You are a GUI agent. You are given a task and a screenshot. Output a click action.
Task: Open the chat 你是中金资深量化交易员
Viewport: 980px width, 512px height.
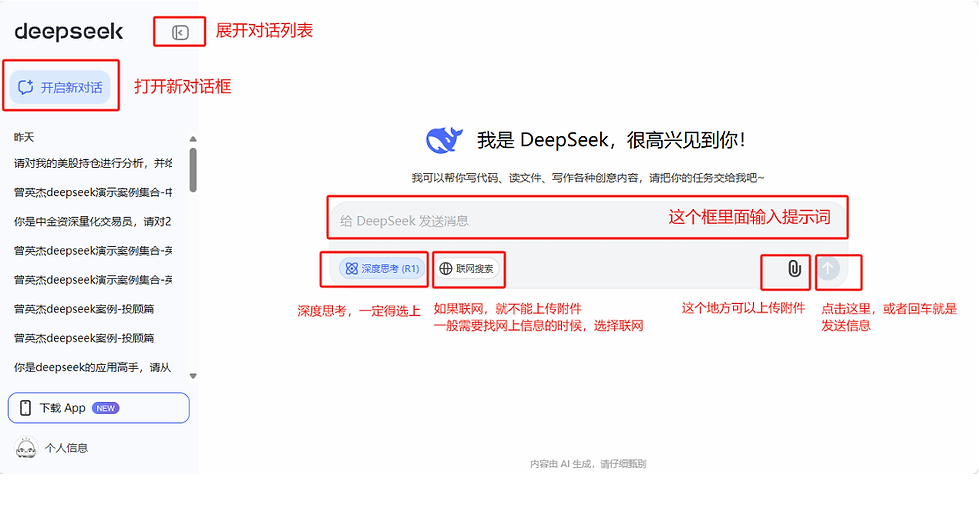92,221
